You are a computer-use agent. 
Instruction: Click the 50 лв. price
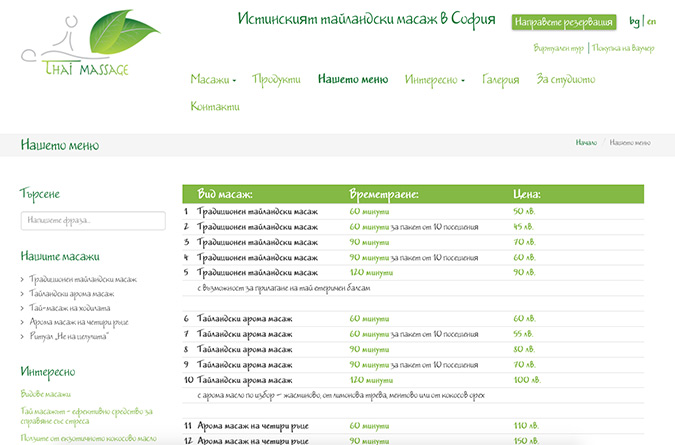(x=524, y=212)
